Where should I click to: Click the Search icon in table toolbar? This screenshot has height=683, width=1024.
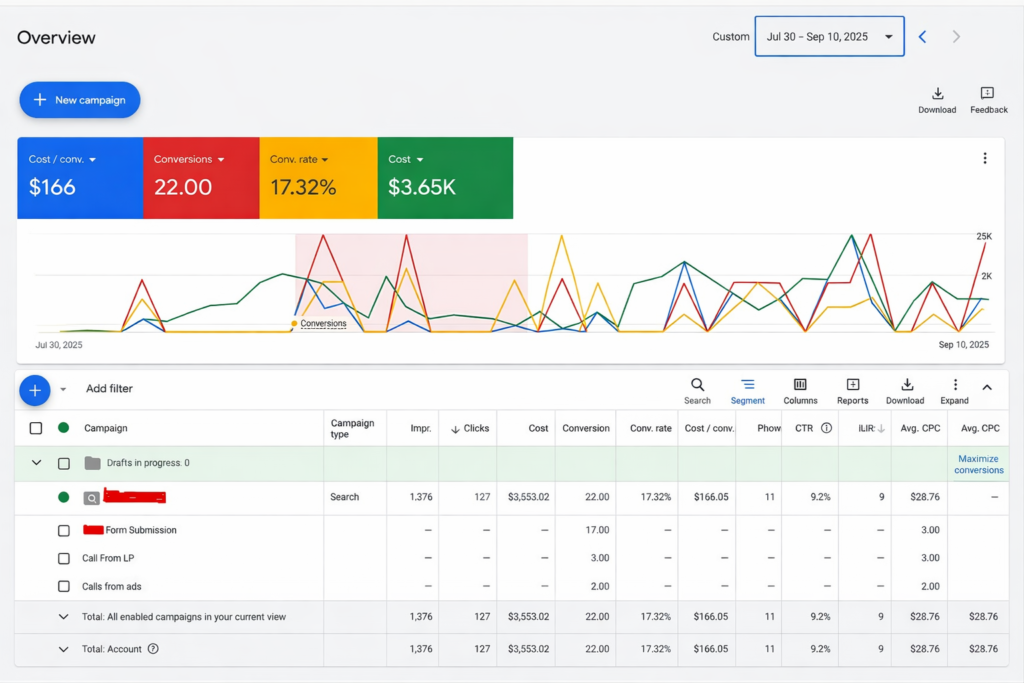coord(697,385)
